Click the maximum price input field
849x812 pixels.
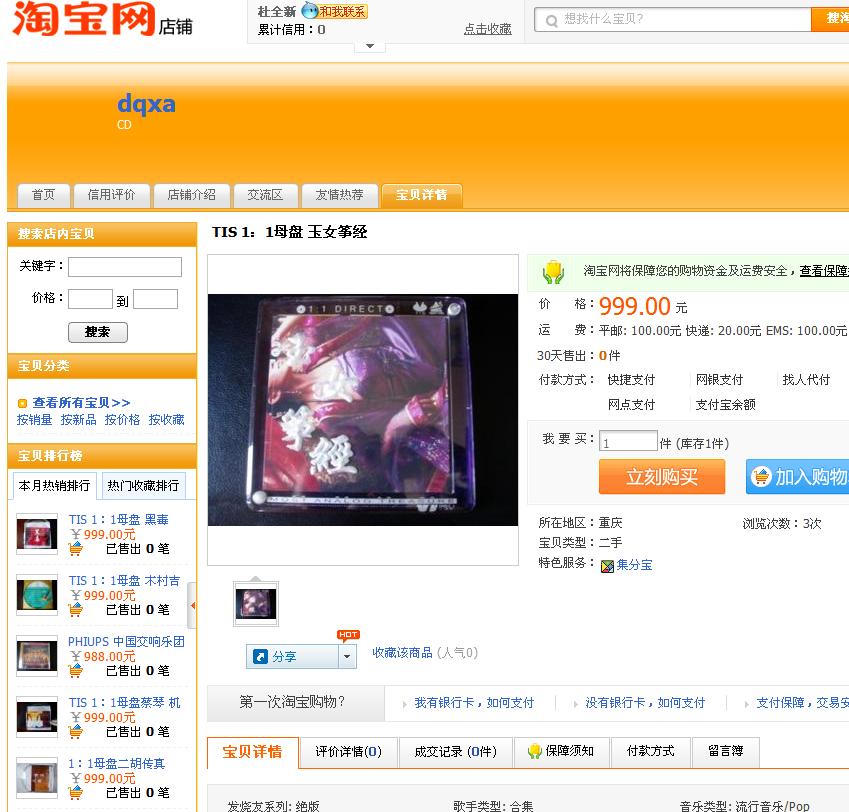click(x=155, y=299)
